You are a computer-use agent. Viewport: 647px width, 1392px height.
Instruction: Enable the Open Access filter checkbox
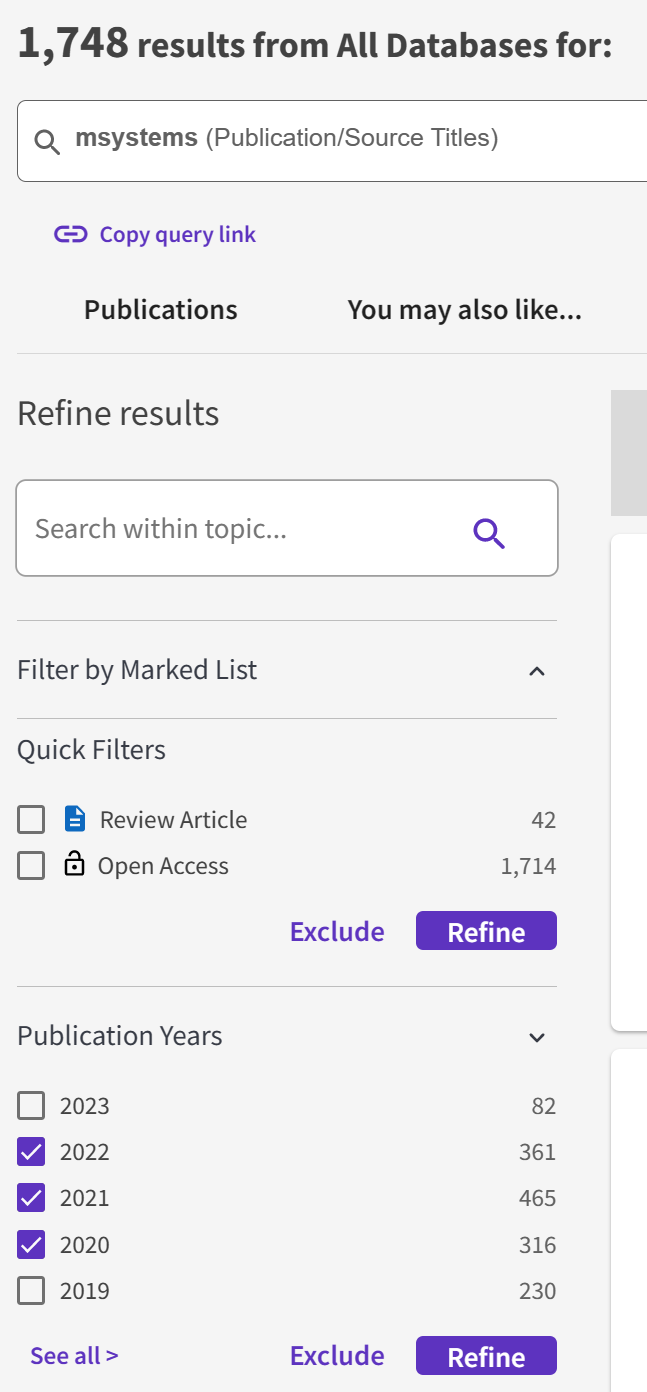[31, 866]
